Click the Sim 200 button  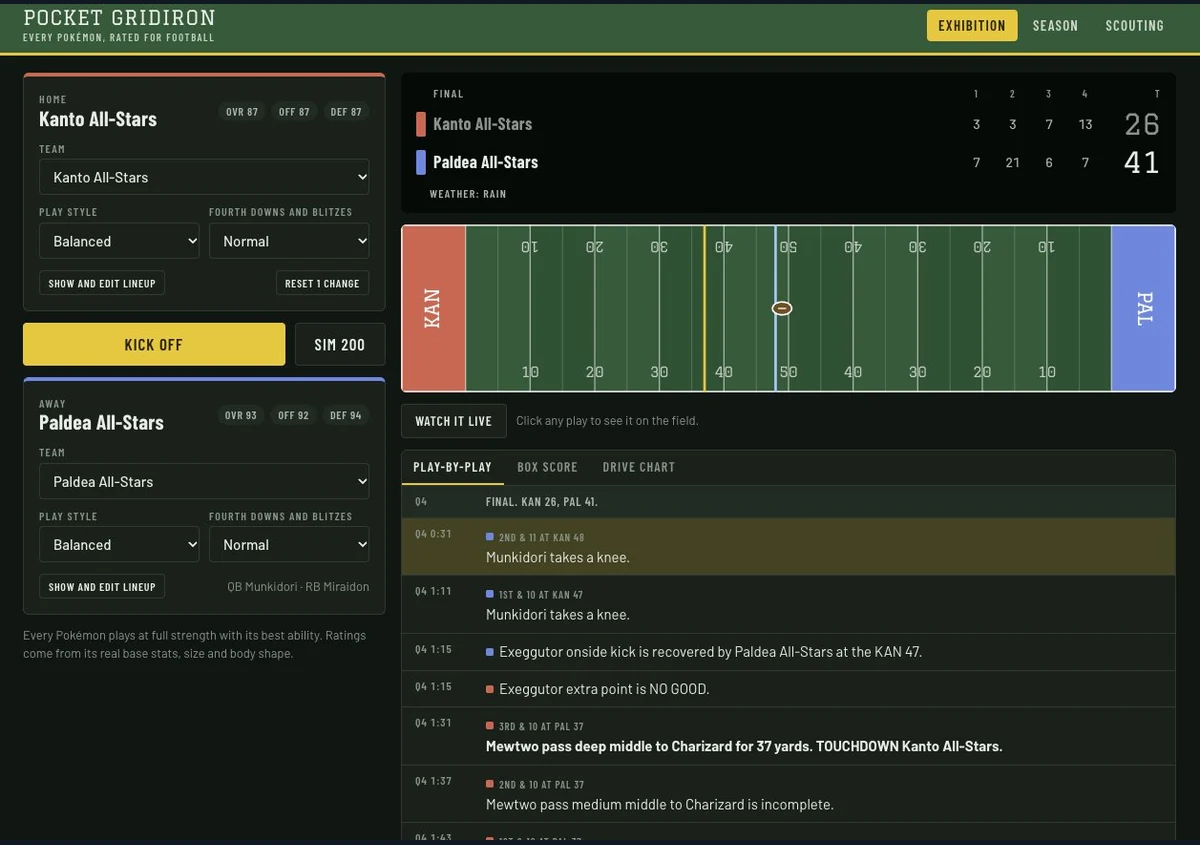(x=340, y=344)
